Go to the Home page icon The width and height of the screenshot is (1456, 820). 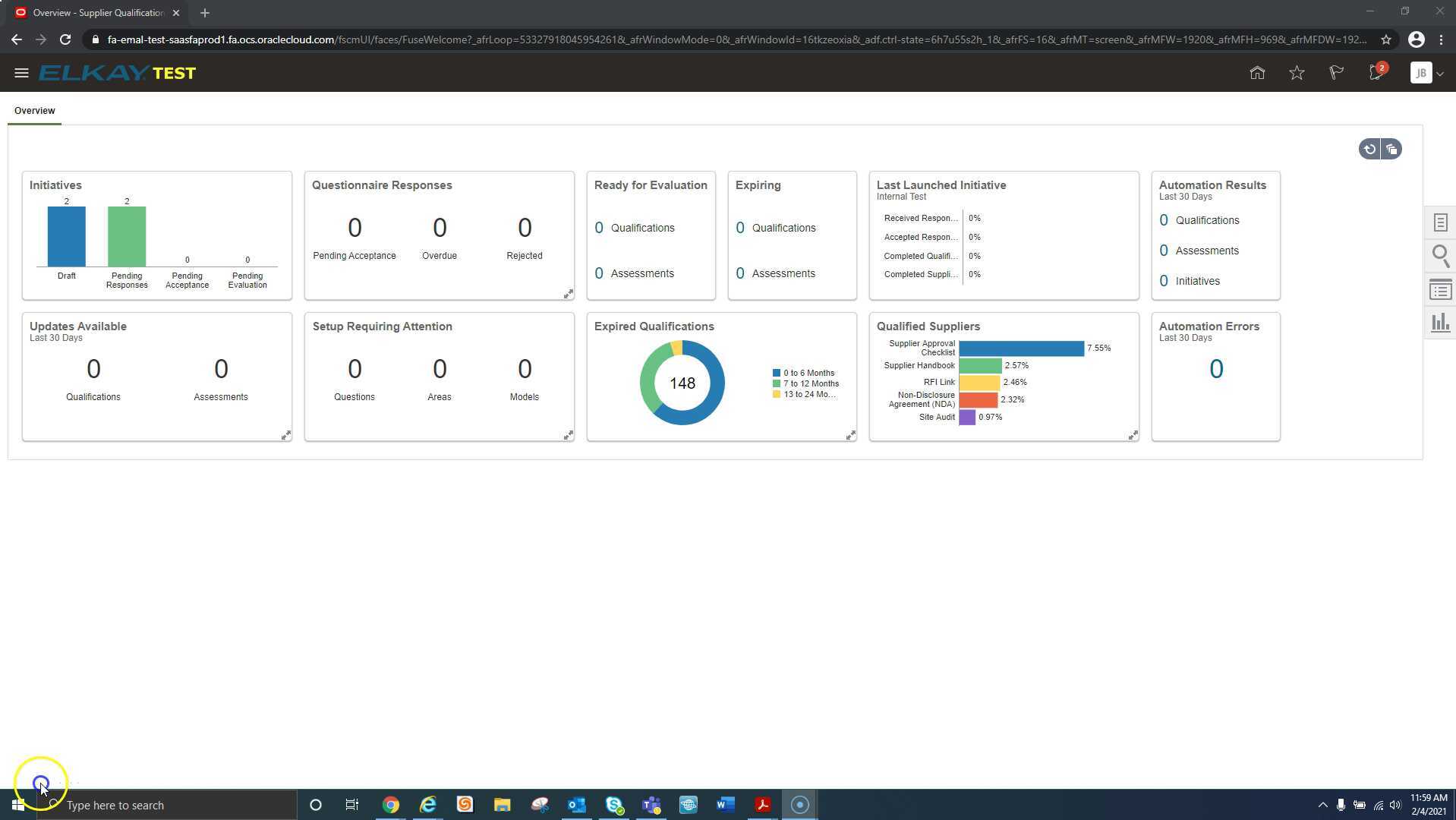pos(1257,73)
